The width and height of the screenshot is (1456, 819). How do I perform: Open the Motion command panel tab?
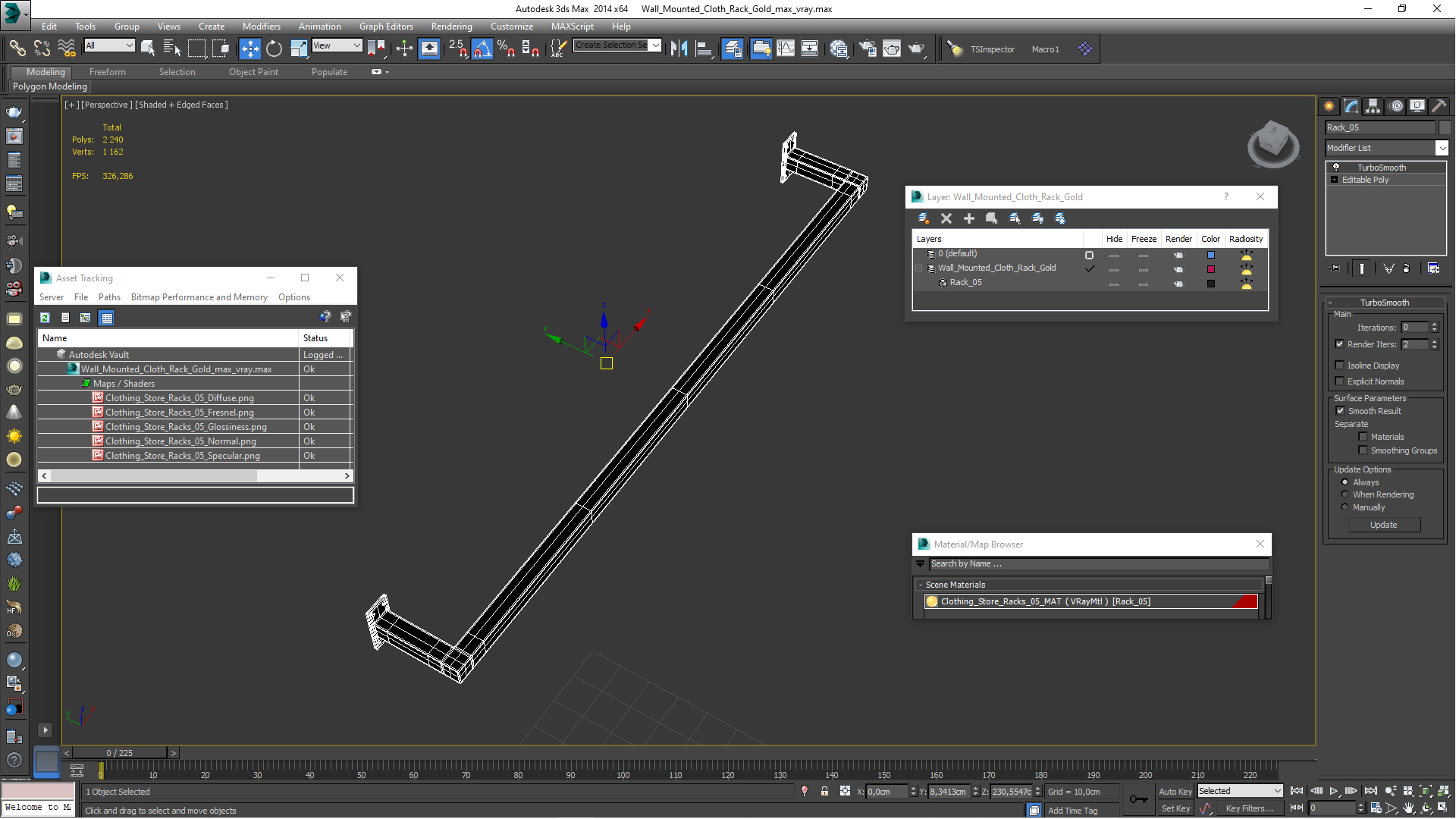(1396, 106)
